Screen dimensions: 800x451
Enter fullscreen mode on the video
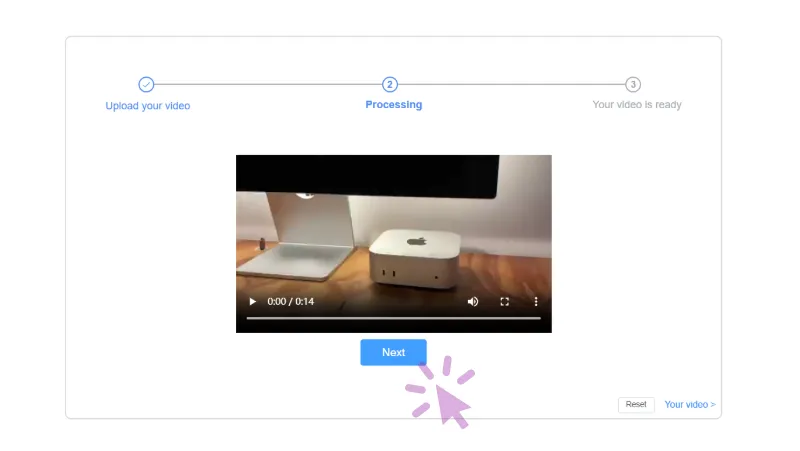(505, 302)
